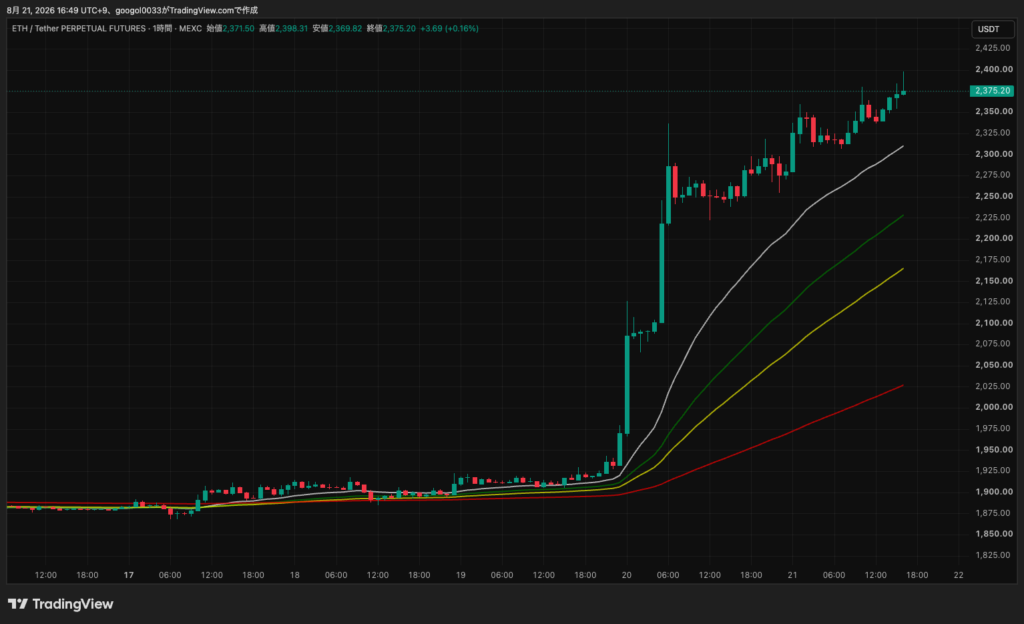The image size is (1024, 624).
Task: Click the MEXC exchange label
Action: [190, 29]
